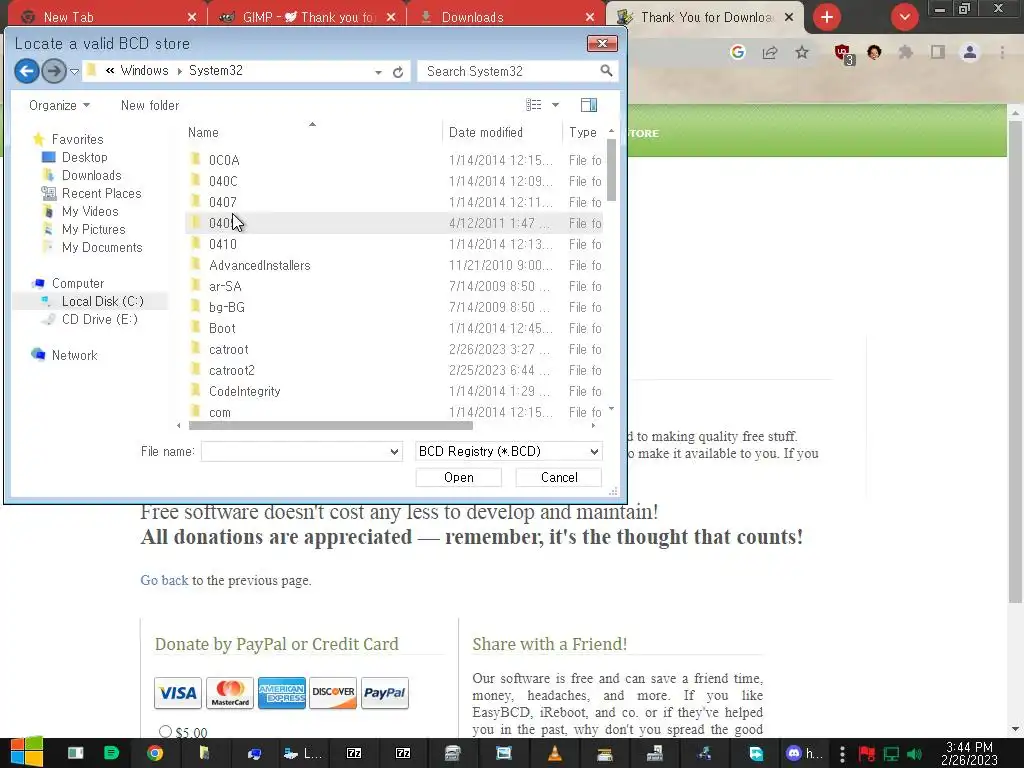Change the file view layout icon

point(534,105)
